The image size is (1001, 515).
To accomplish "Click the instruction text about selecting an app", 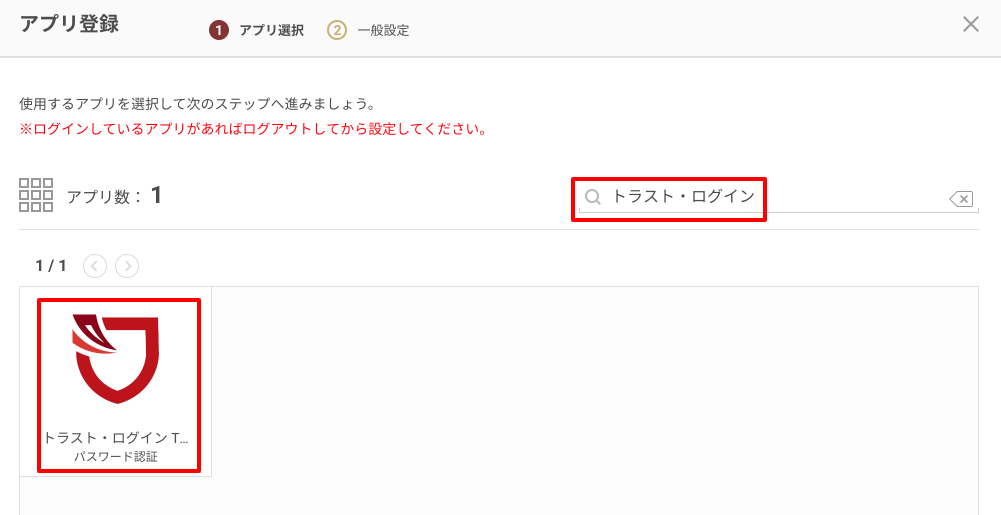I will coord(197,103).
